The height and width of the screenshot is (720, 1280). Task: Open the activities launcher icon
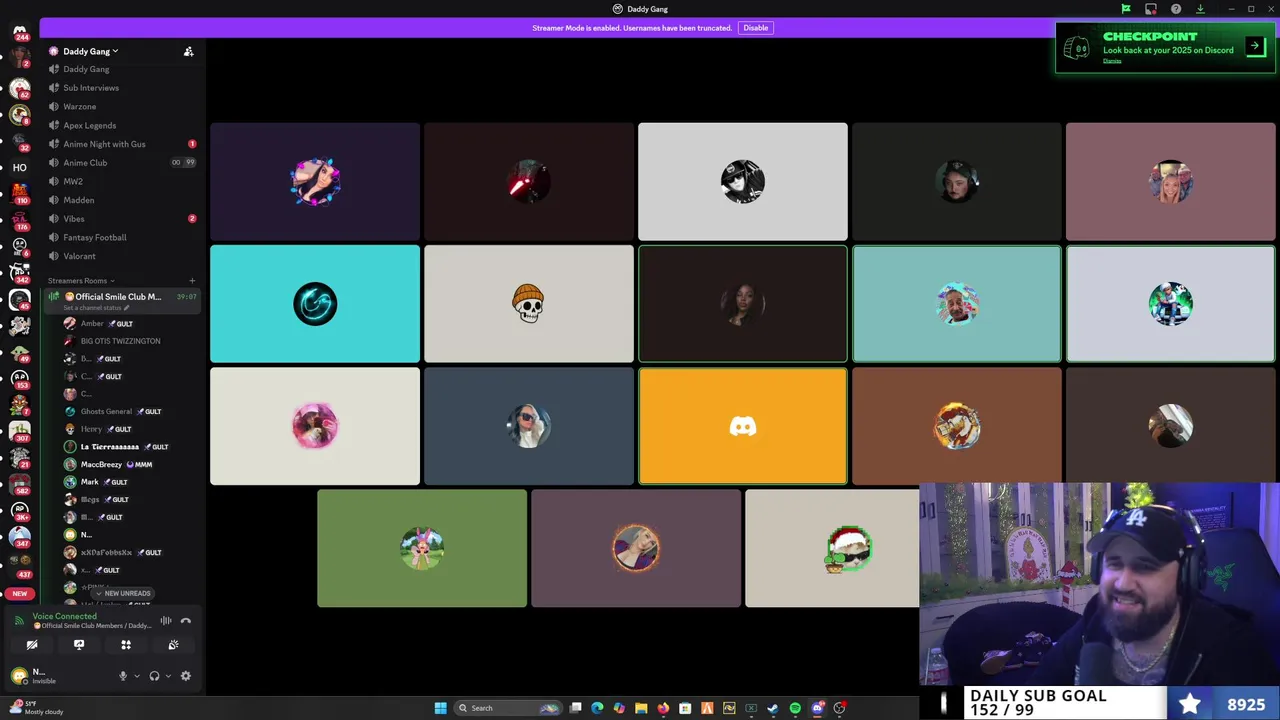coord(126,645)
